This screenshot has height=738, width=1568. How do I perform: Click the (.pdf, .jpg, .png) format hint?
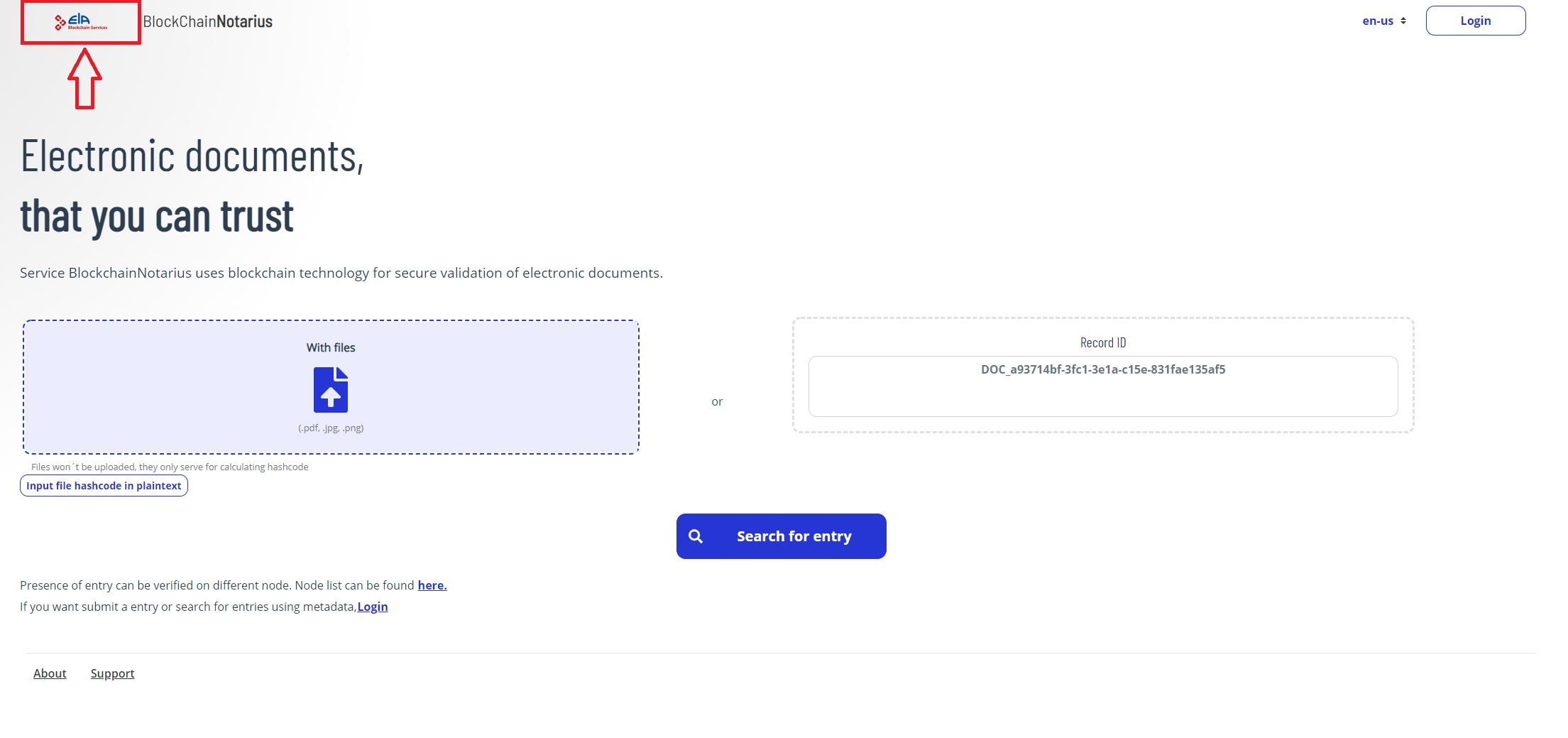click(331, 428)
